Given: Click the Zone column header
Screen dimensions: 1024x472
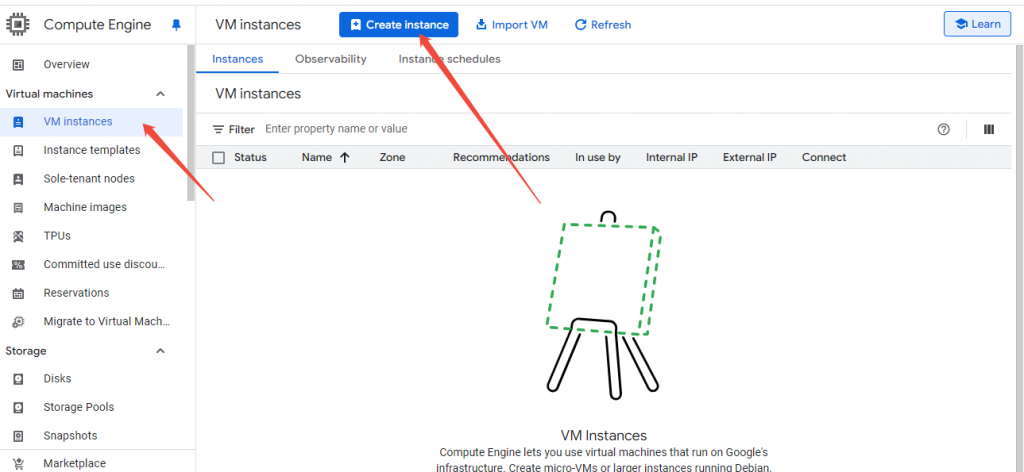Looking at the screenshot, I should (392, 157).
